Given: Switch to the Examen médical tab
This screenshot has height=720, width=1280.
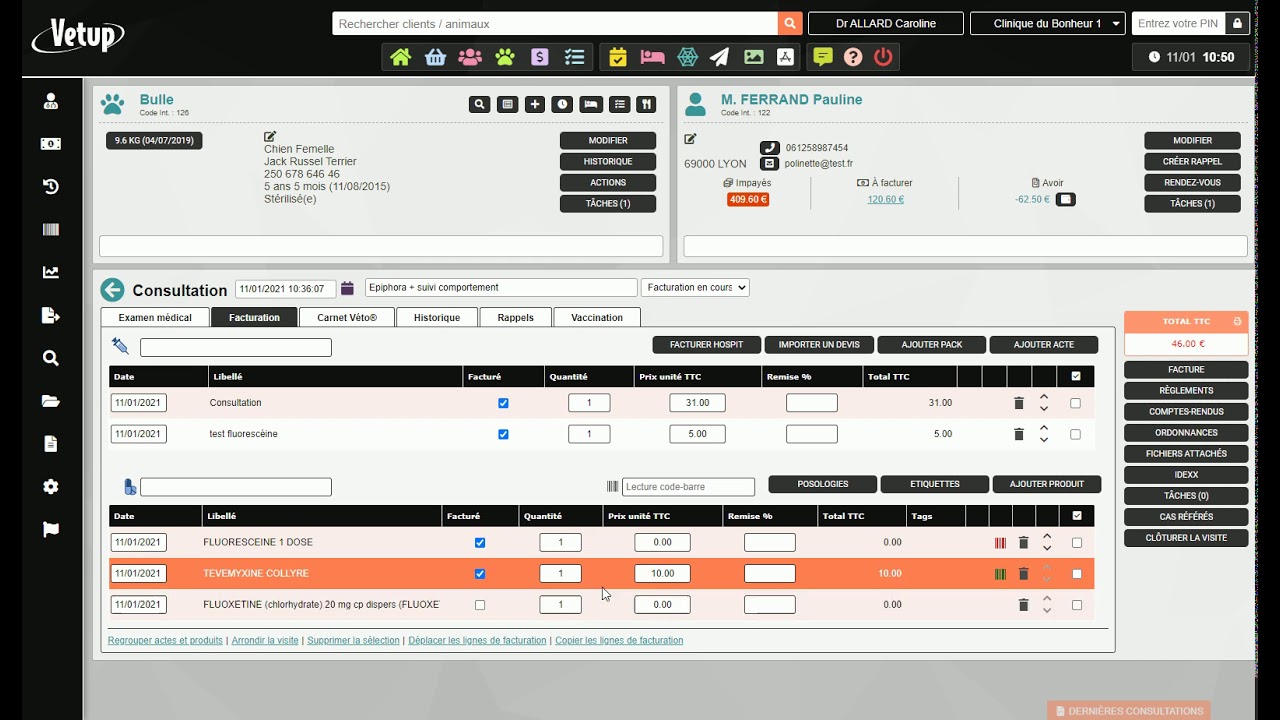Looking at the screenshot, I should click(x=155, y=318).
